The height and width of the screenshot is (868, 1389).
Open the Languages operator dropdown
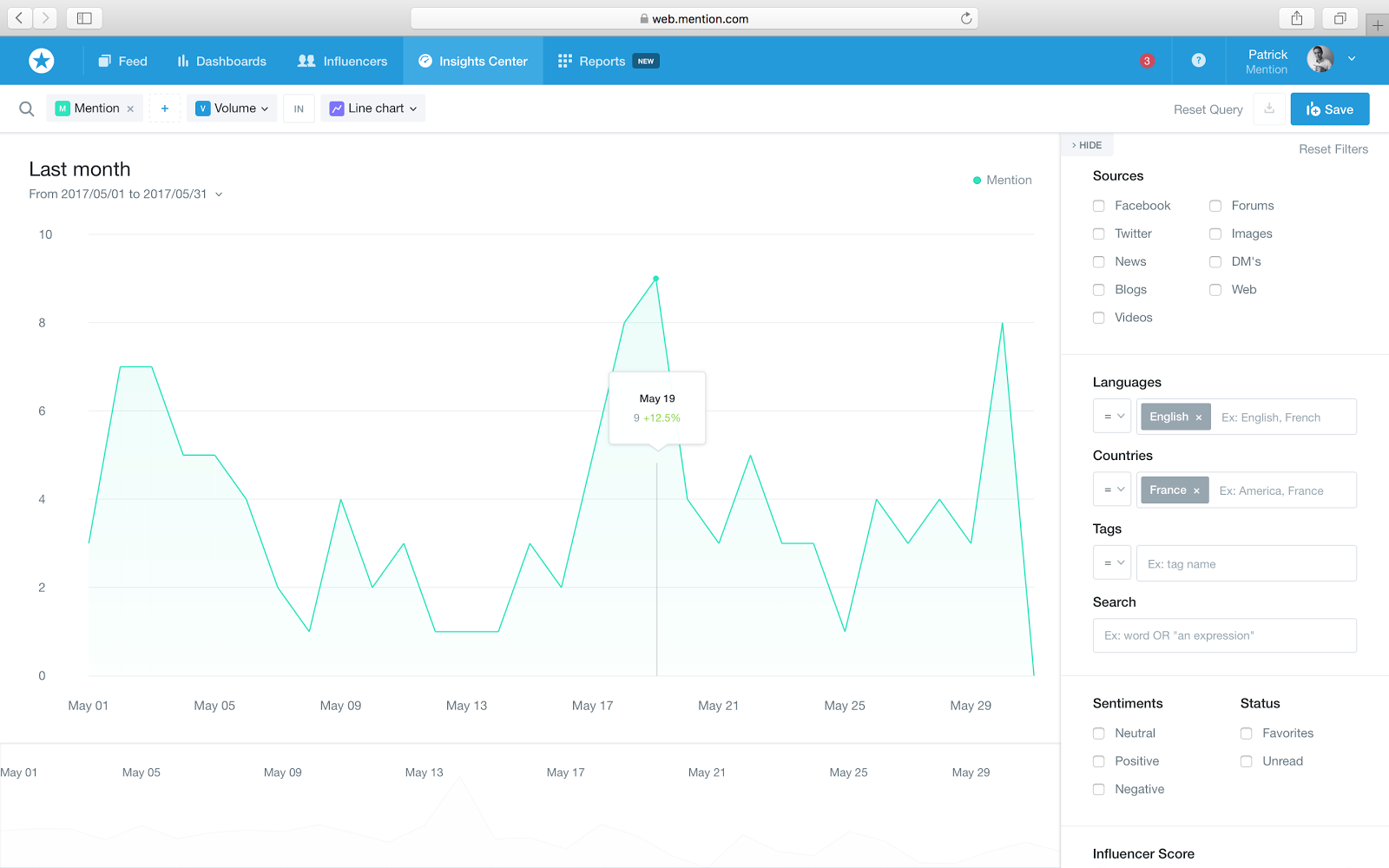pyautogui.click(x=1112, y=417)
